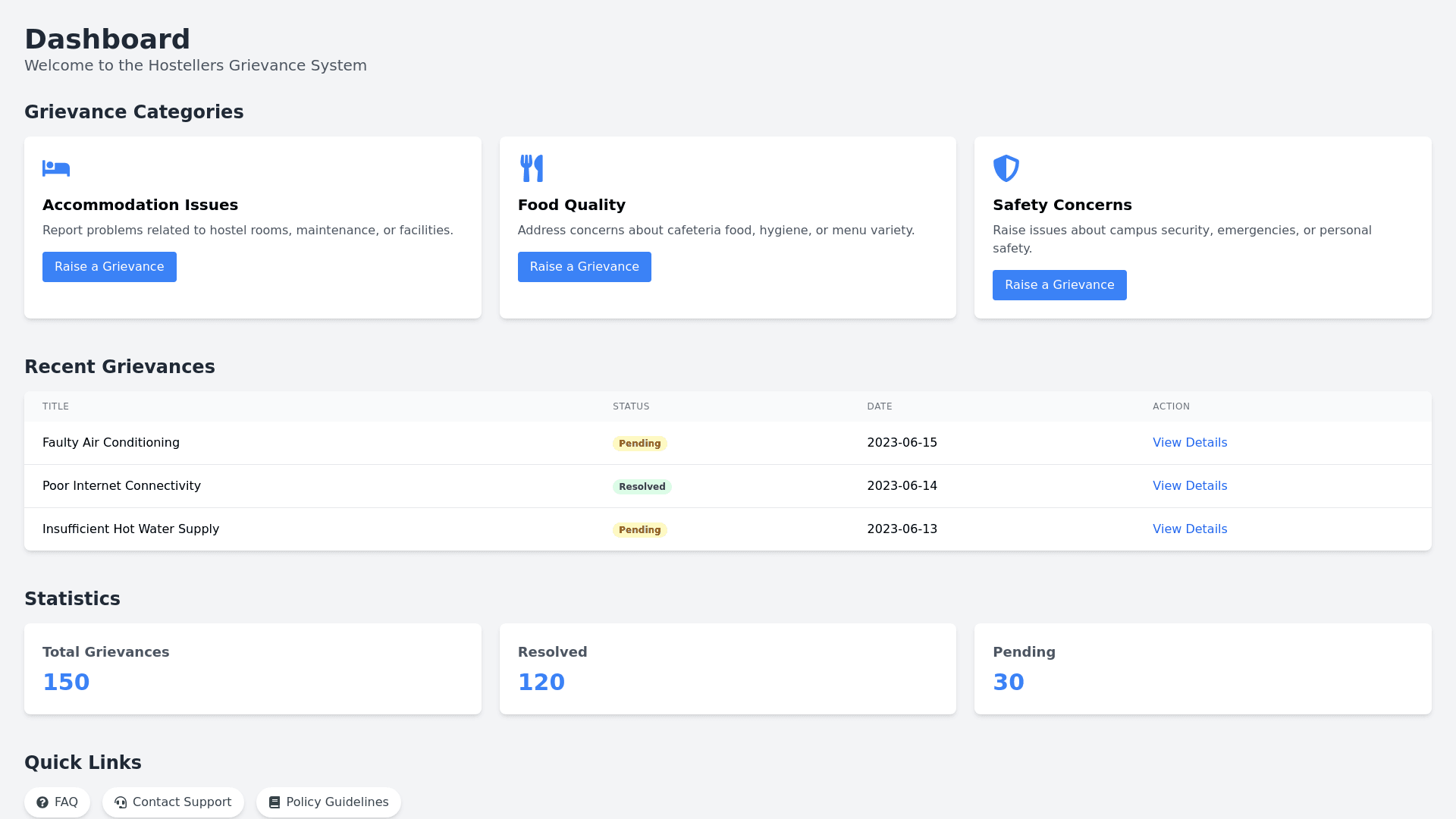Click the question mark FAQ icon
The height and width of the screenshot is (819, 1456).
[x=42, y=802]
